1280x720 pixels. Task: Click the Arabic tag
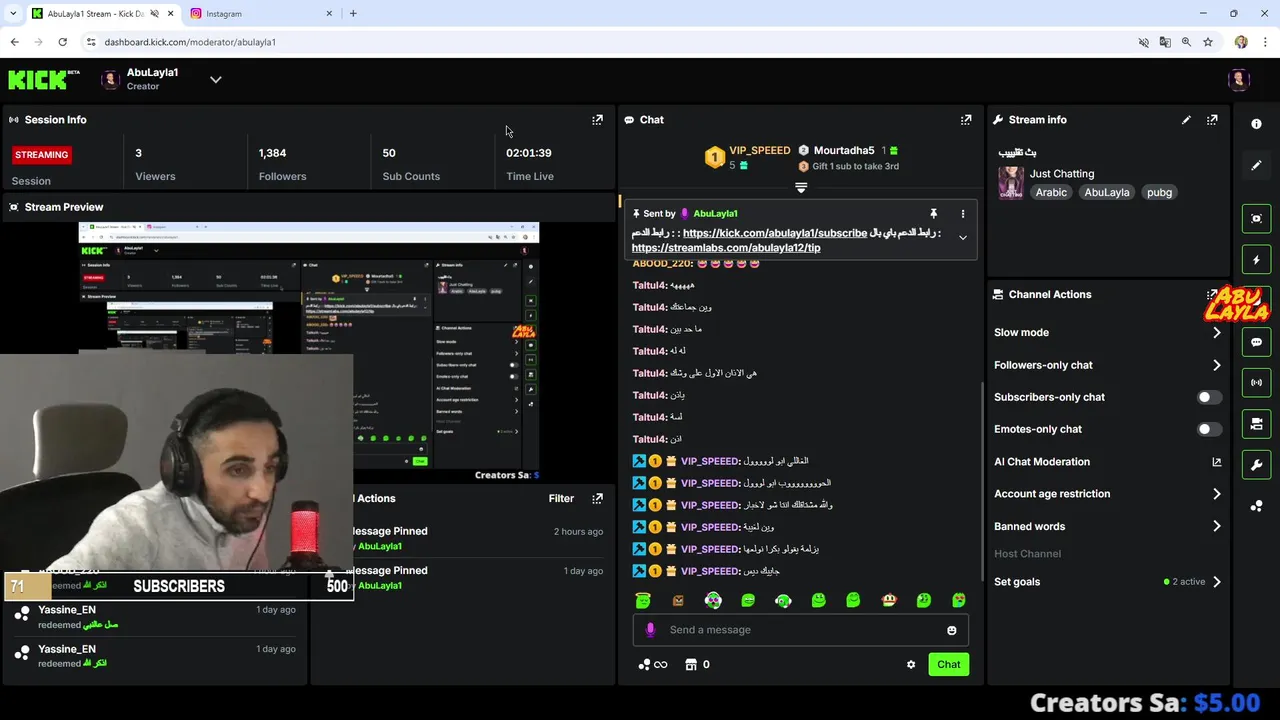click(1051, 192)
